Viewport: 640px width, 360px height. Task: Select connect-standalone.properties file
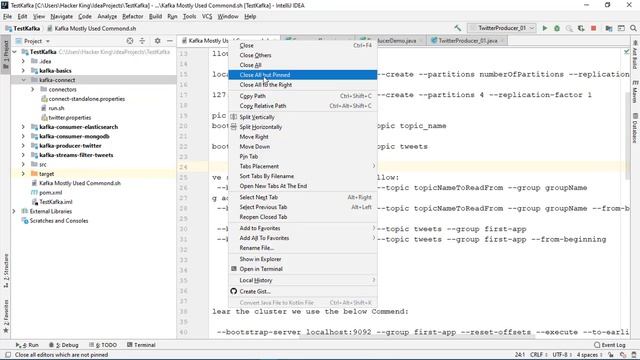(x=87, y=99)
